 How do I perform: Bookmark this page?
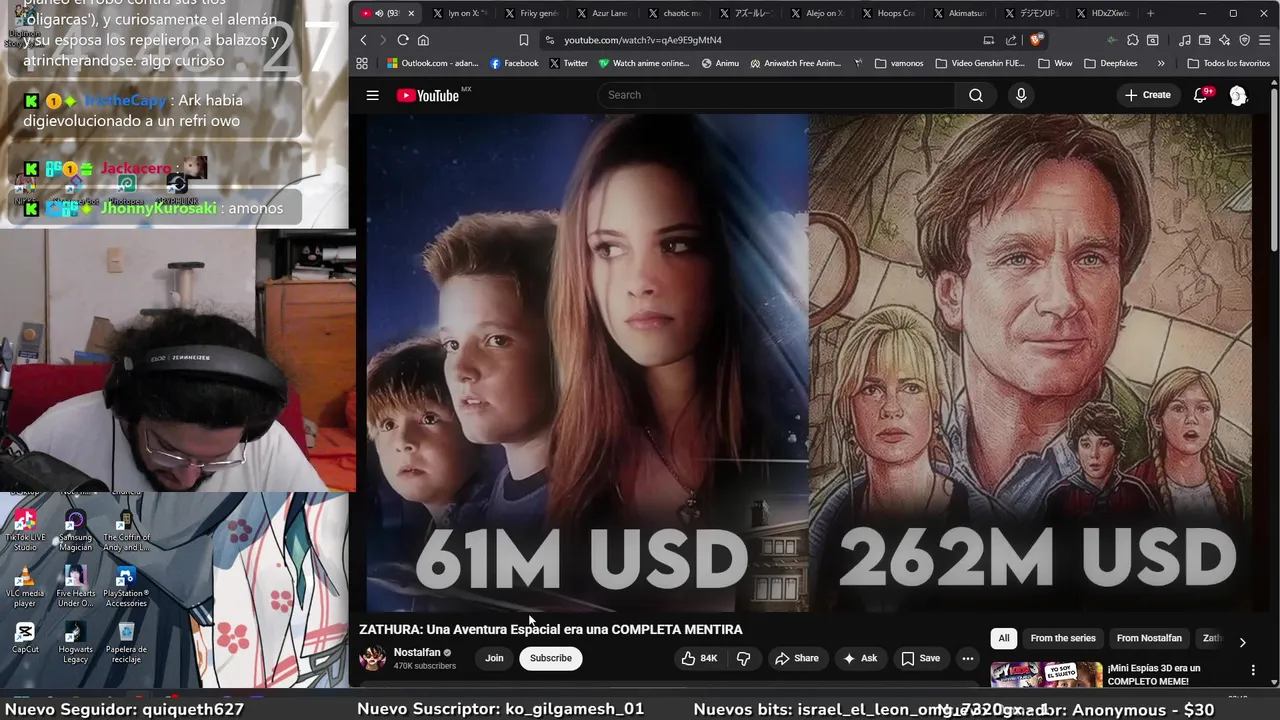tap(523, 40)
